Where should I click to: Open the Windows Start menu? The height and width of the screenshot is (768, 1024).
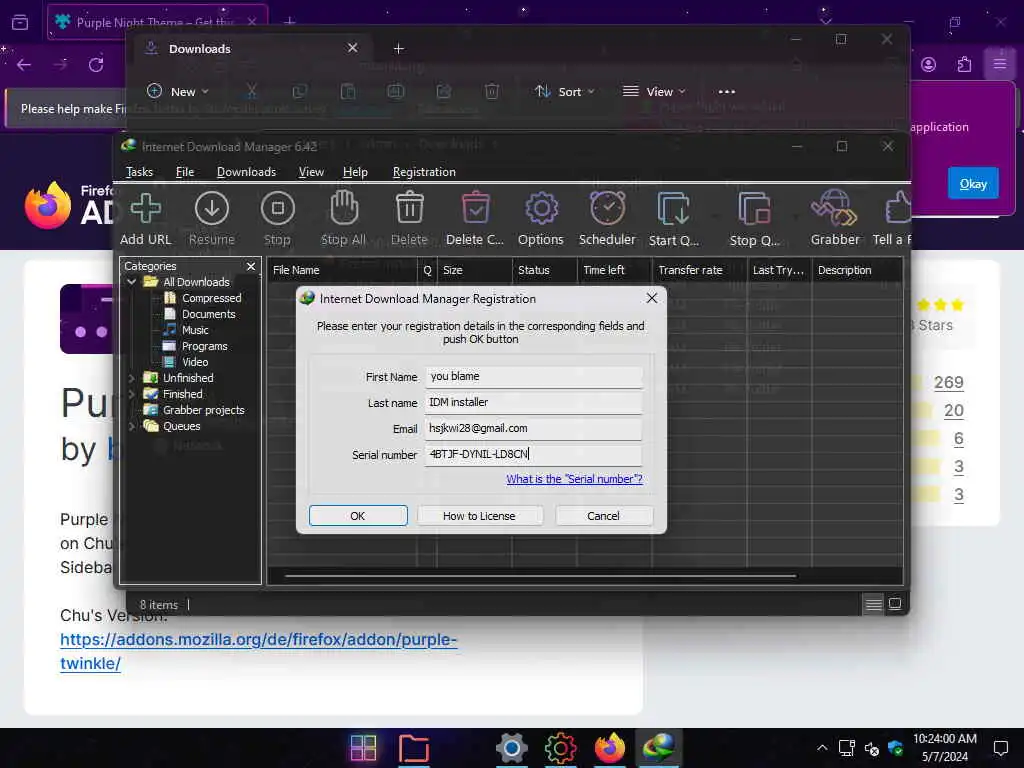[x=363, y=748]
